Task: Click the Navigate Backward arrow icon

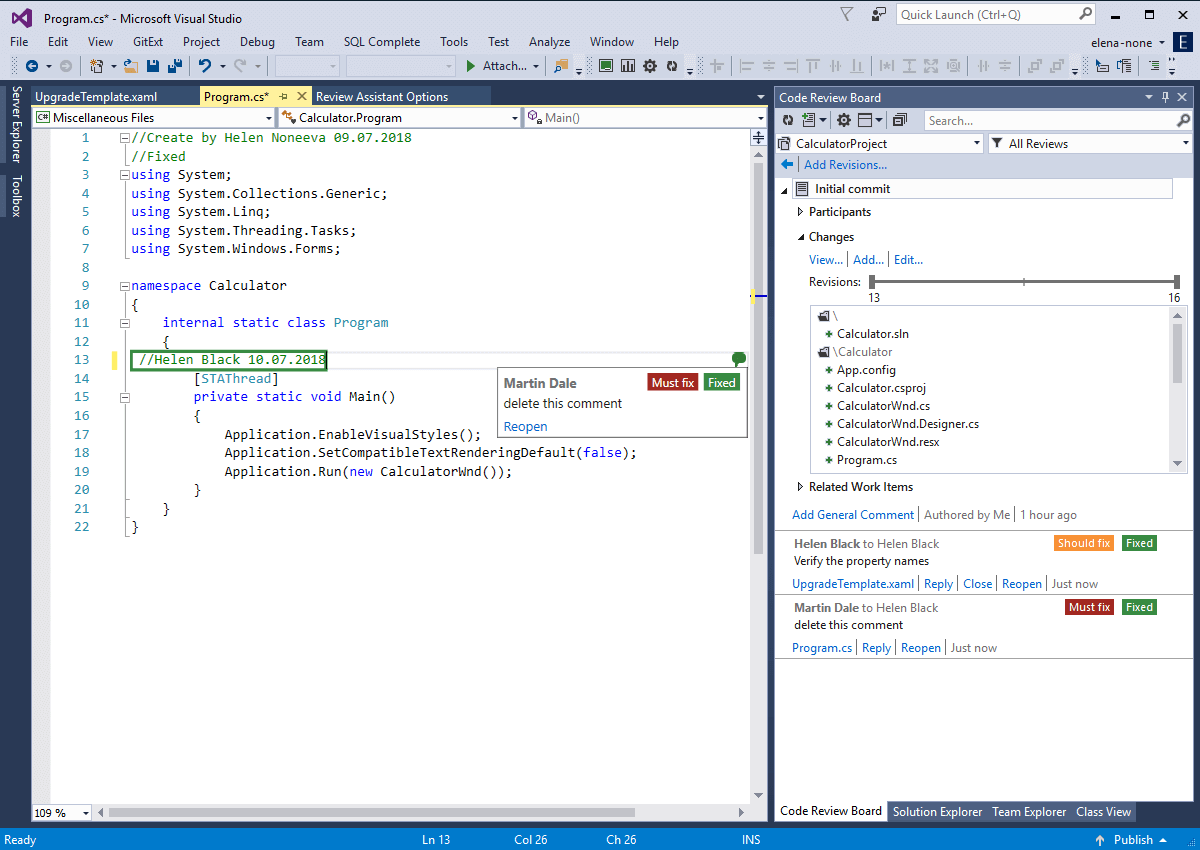Action: (31, 66)
